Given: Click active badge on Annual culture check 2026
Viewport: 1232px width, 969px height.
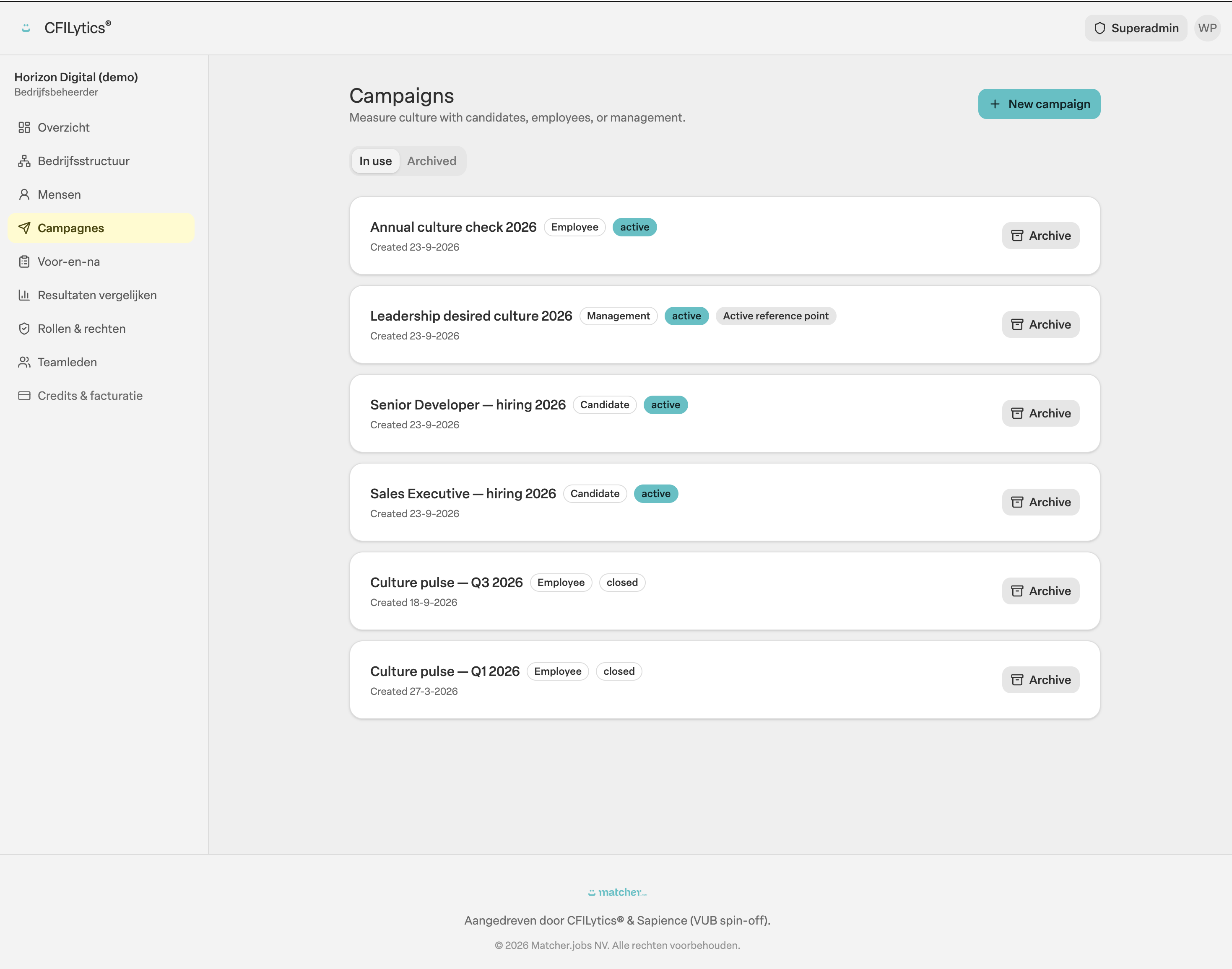Looking at the screenshot, I should point(634,228).
